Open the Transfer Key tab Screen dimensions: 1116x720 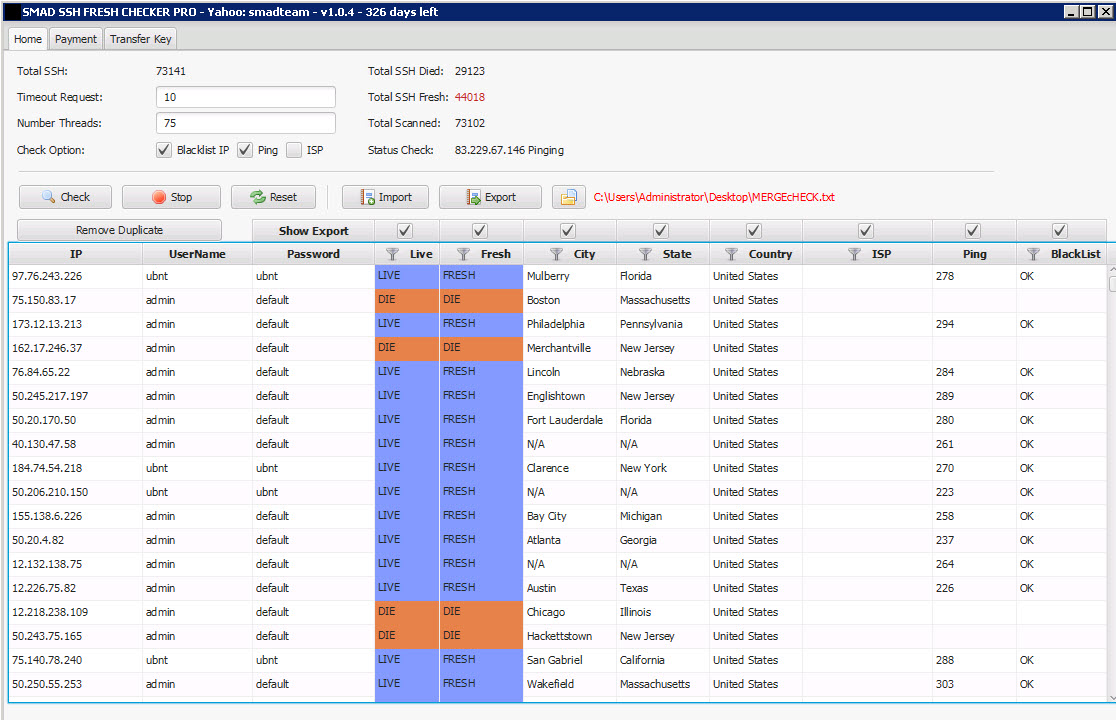click(x=140, y=39)
